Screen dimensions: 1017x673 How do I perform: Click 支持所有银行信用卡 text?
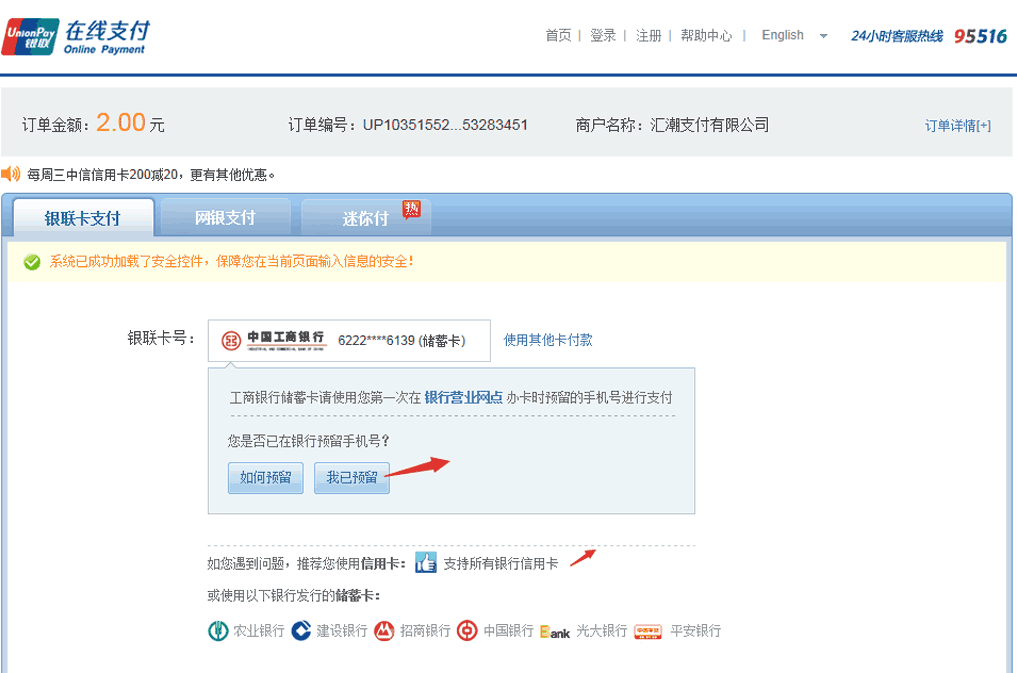[501, 563]
